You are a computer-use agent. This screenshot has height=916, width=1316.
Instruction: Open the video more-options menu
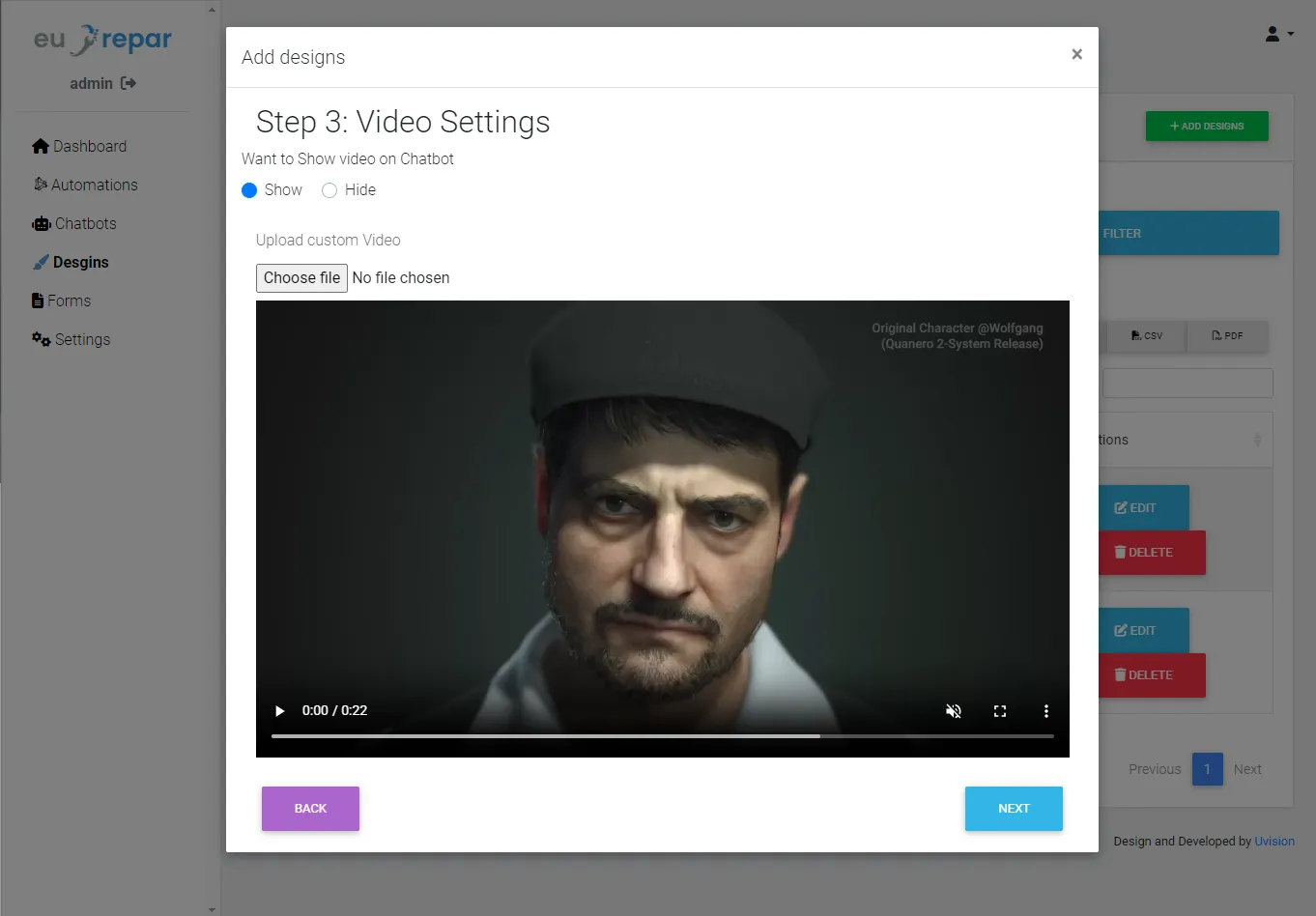pyautogui.click(x=1045, y=711)
